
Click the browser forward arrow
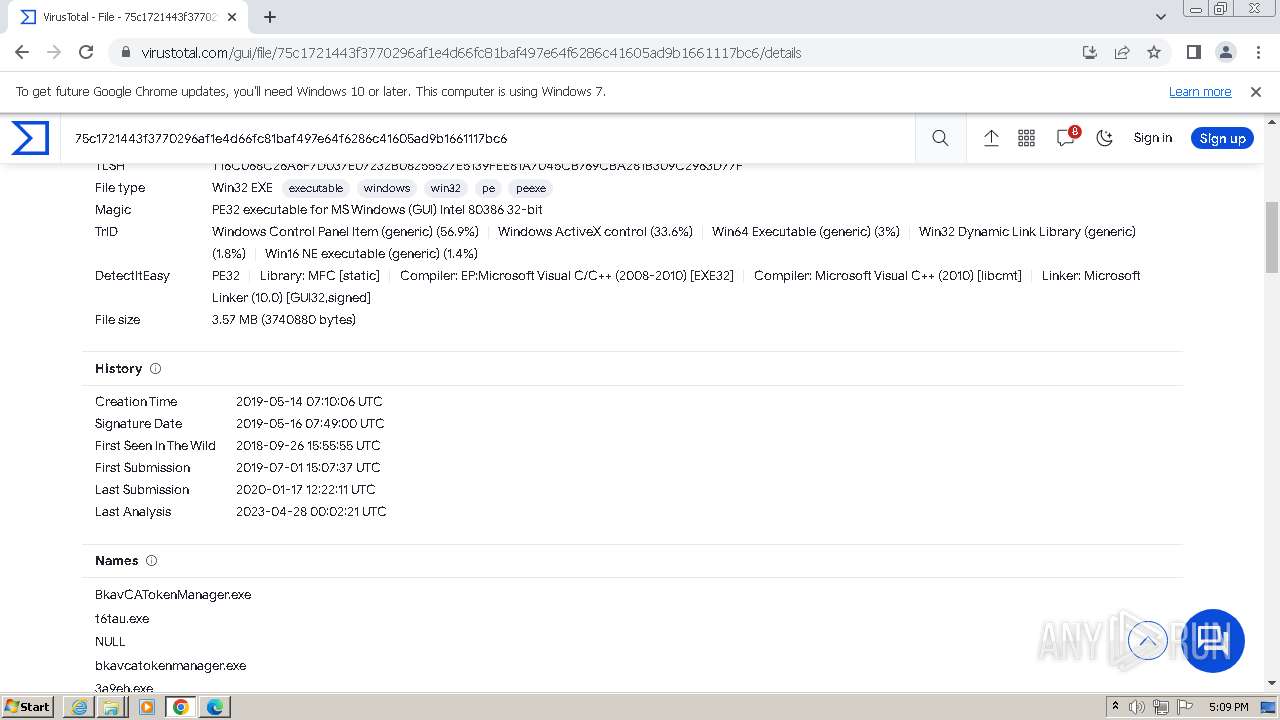54,52
